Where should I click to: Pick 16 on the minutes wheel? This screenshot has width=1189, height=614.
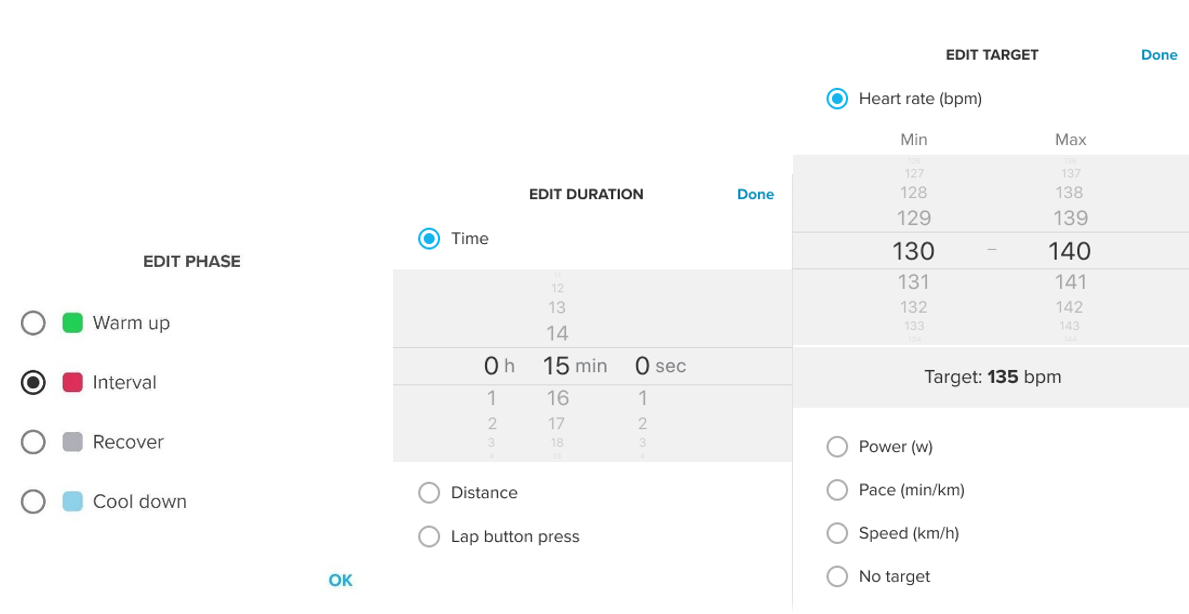(557, 397)
